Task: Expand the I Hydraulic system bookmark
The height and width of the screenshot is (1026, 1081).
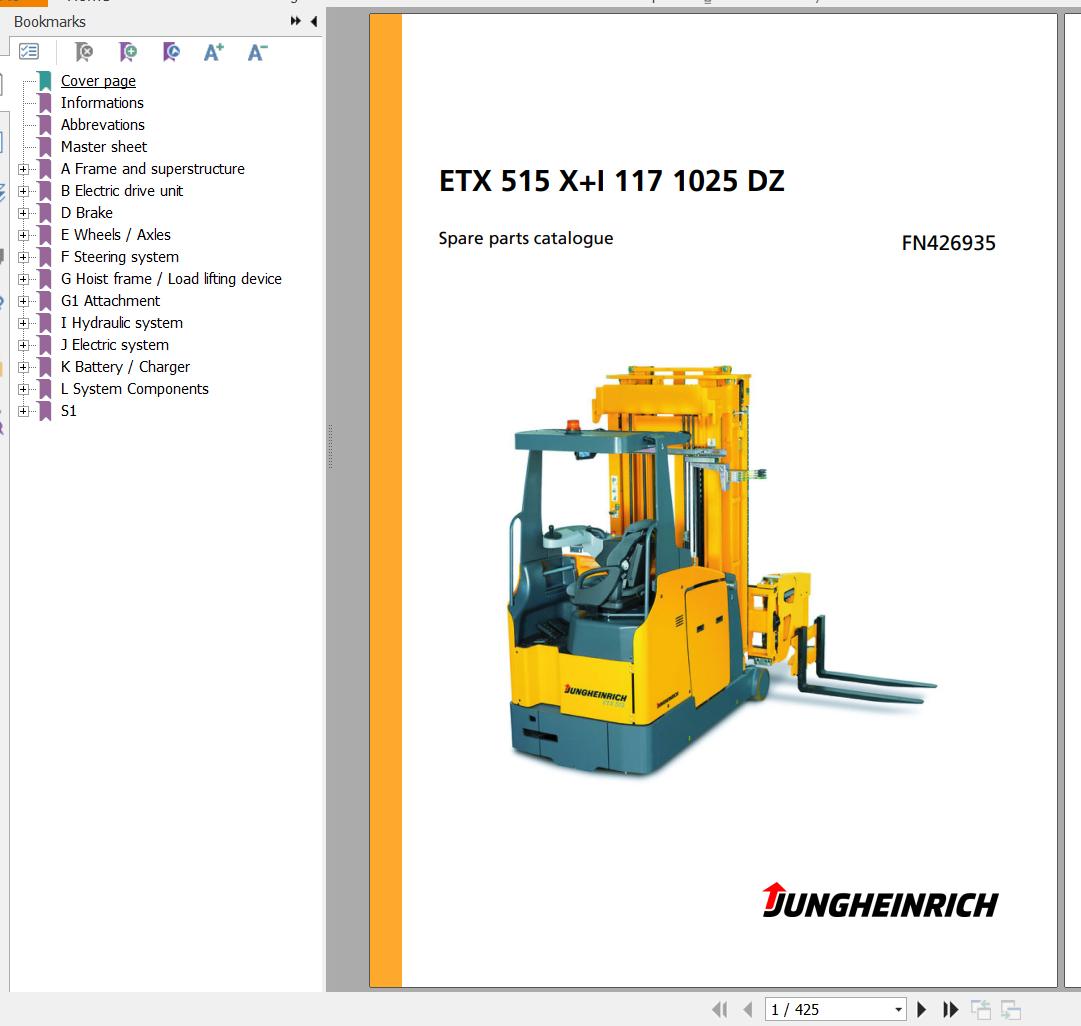Action: coord(23,323)
